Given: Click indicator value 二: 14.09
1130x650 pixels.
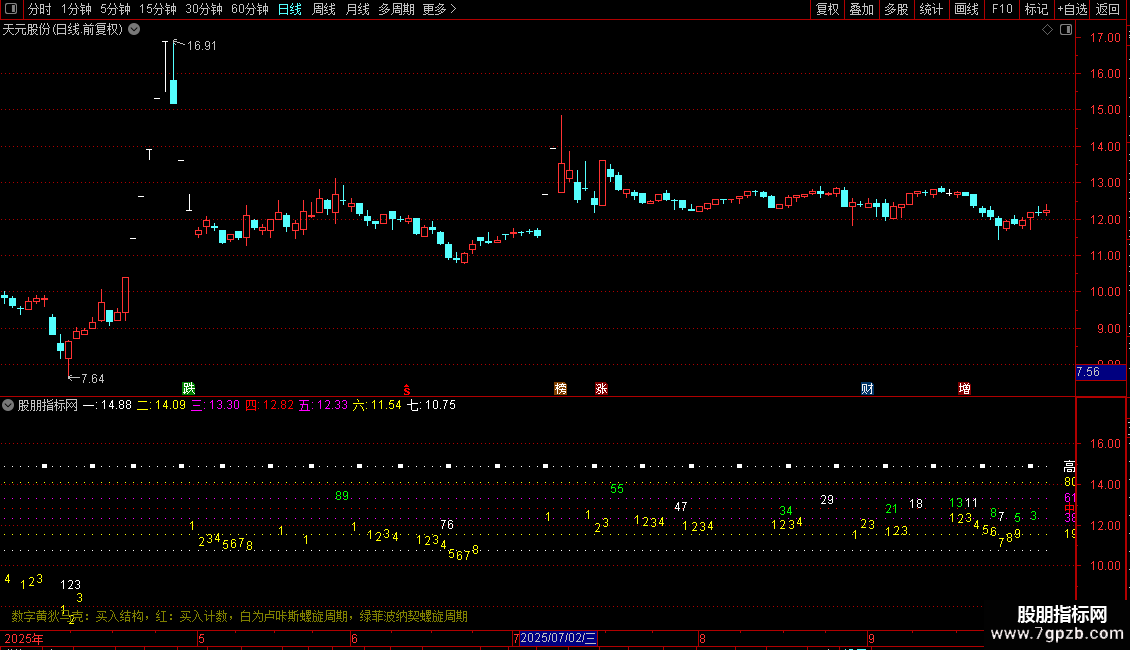Looking at the screenshot, I should (x=161, y=405).
